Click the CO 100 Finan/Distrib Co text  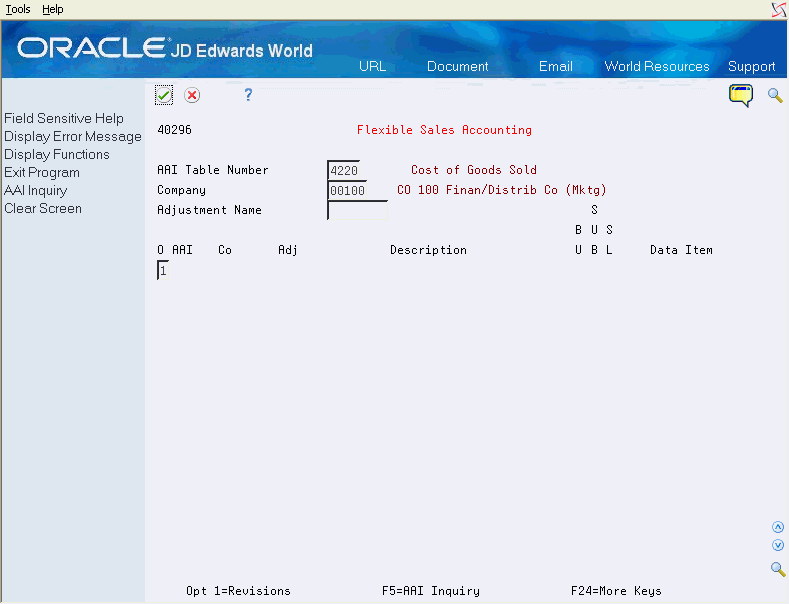coord(502,190)
